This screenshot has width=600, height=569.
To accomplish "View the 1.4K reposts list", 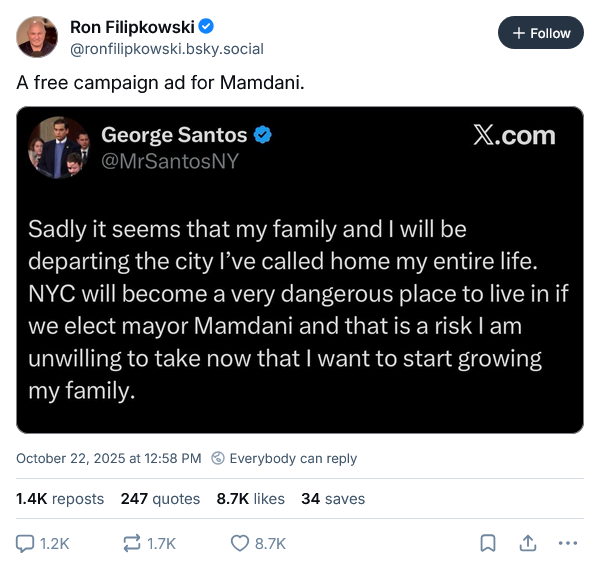I will pos(60,498).
